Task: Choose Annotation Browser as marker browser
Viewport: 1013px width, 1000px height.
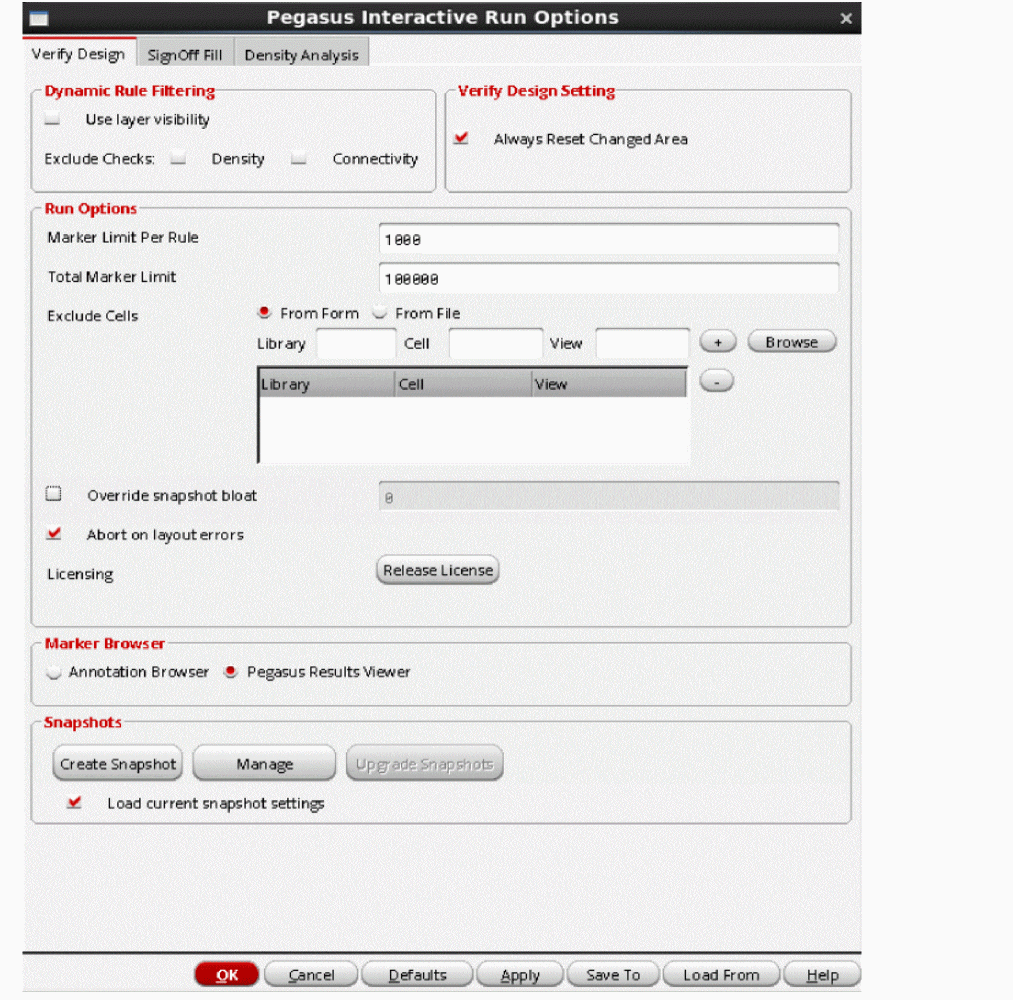Action: pos(54,672)
